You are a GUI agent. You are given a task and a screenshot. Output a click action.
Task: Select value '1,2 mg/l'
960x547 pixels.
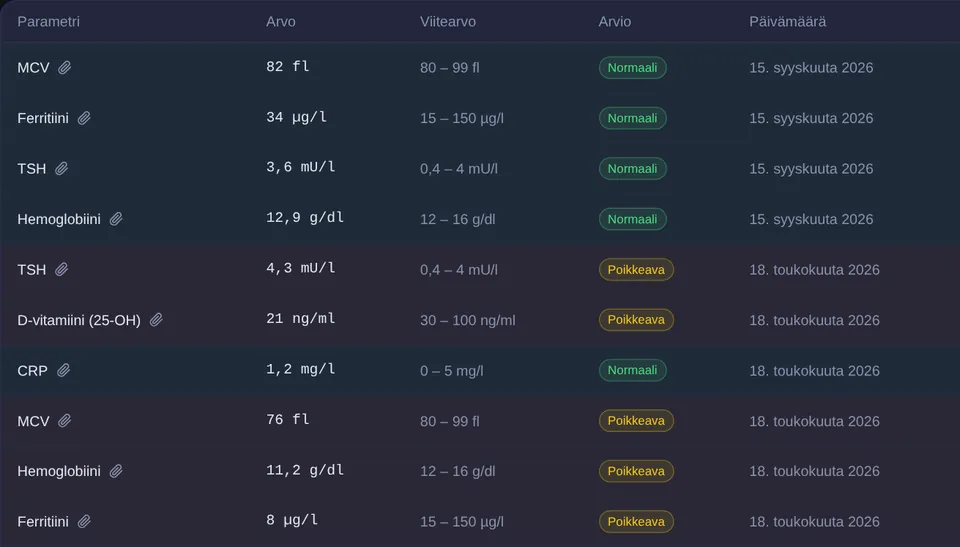click(x=301, y=369)
